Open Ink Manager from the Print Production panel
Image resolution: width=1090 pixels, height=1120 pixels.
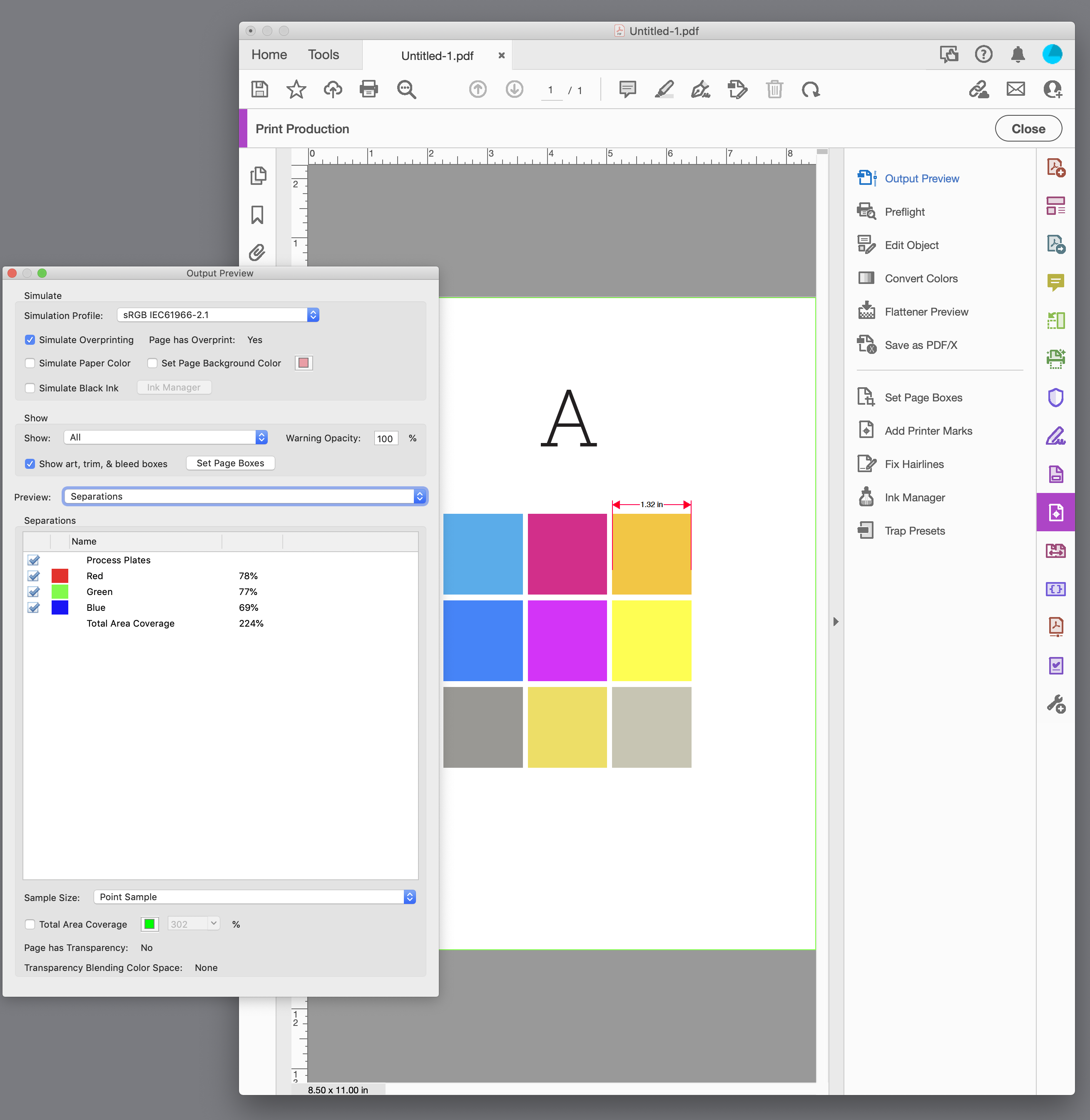tap(914, 497)
